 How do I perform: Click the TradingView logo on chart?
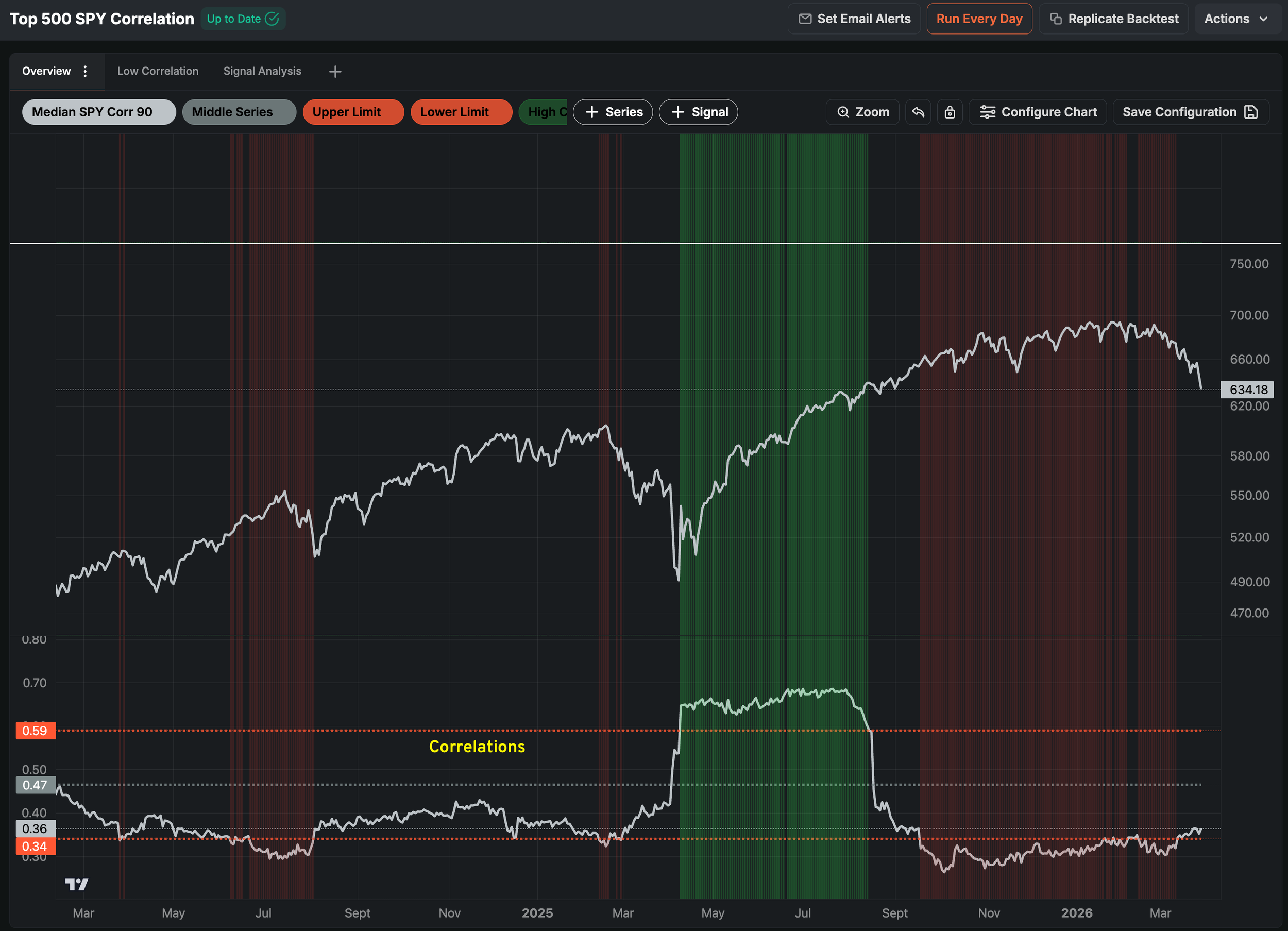pyautogui.click(x=76, y=884)
